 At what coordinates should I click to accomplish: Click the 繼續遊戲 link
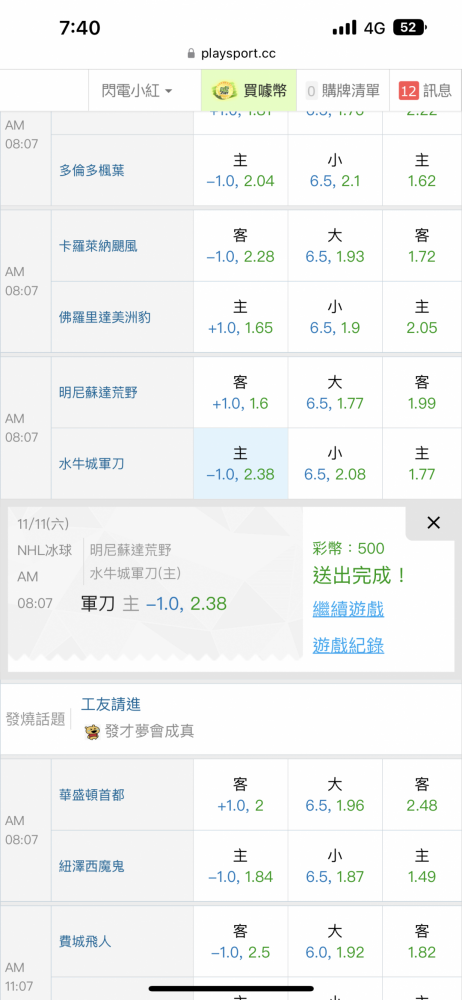coord(348,609)
